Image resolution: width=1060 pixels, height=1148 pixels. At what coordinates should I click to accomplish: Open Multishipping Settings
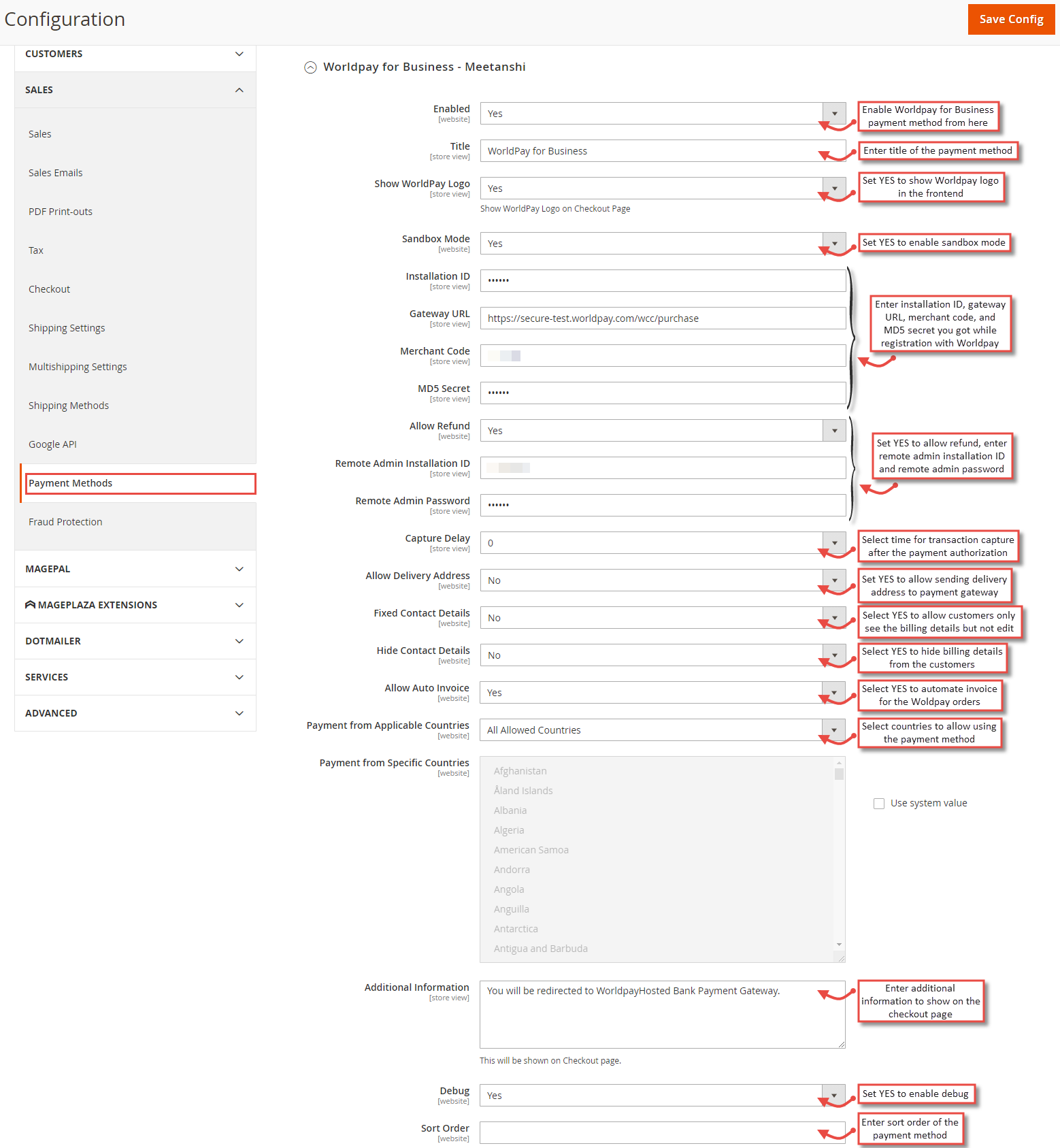pyautogui.click(x=78, y=367)
